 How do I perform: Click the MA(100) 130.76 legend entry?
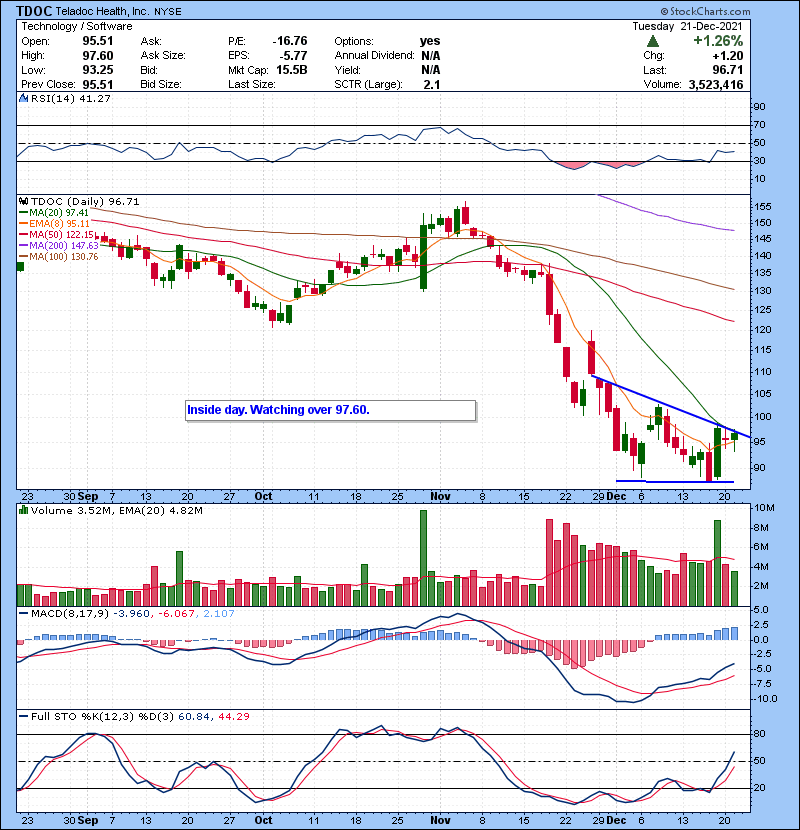59,257
